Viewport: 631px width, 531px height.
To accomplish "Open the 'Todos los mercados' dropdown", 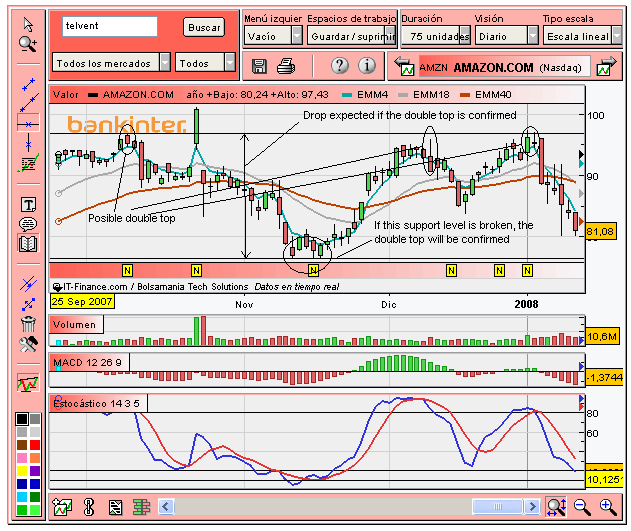I will (111, 63).
